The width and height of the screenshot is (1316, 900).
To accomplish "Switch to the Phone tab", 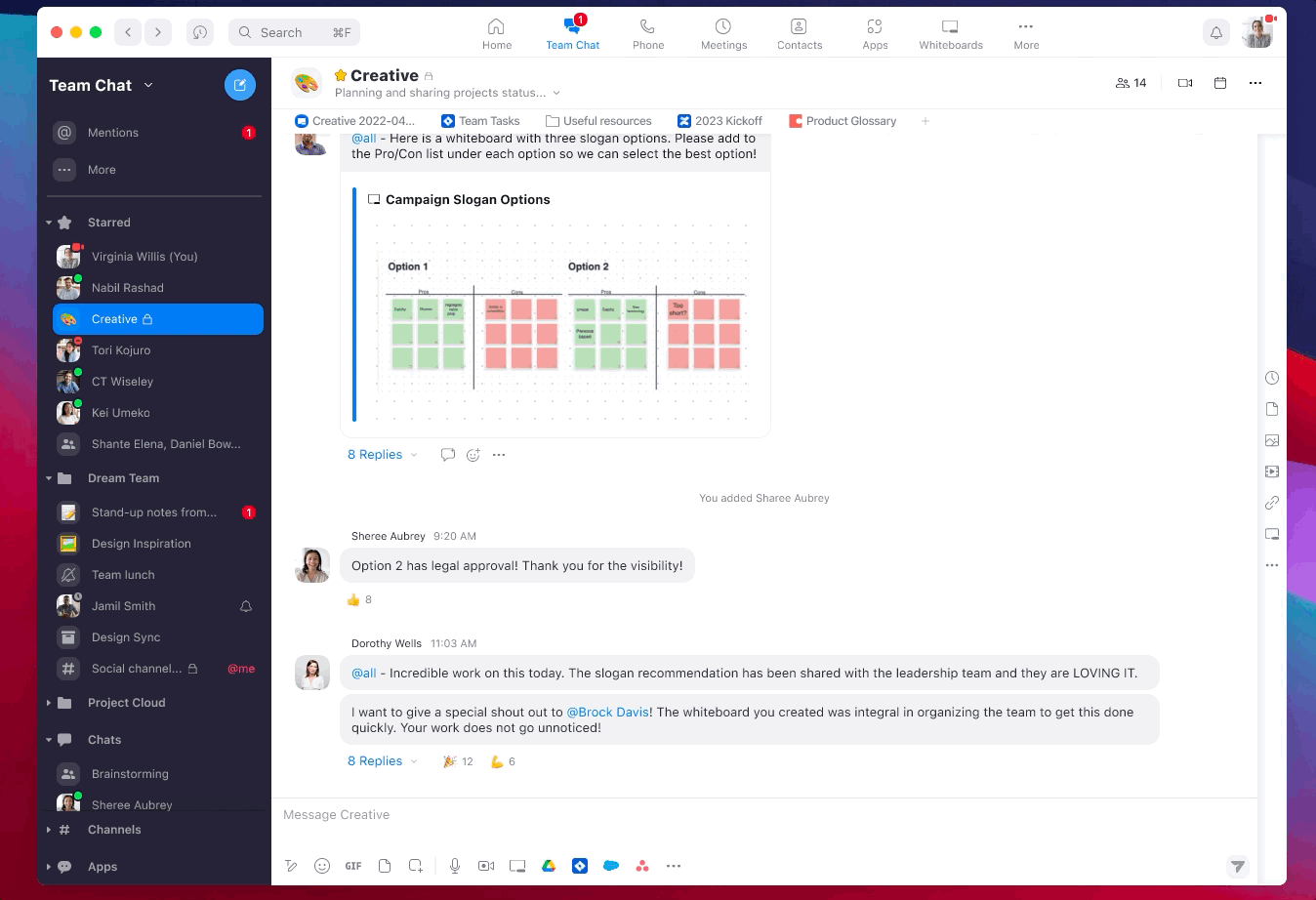I will [x=648, y=33].
